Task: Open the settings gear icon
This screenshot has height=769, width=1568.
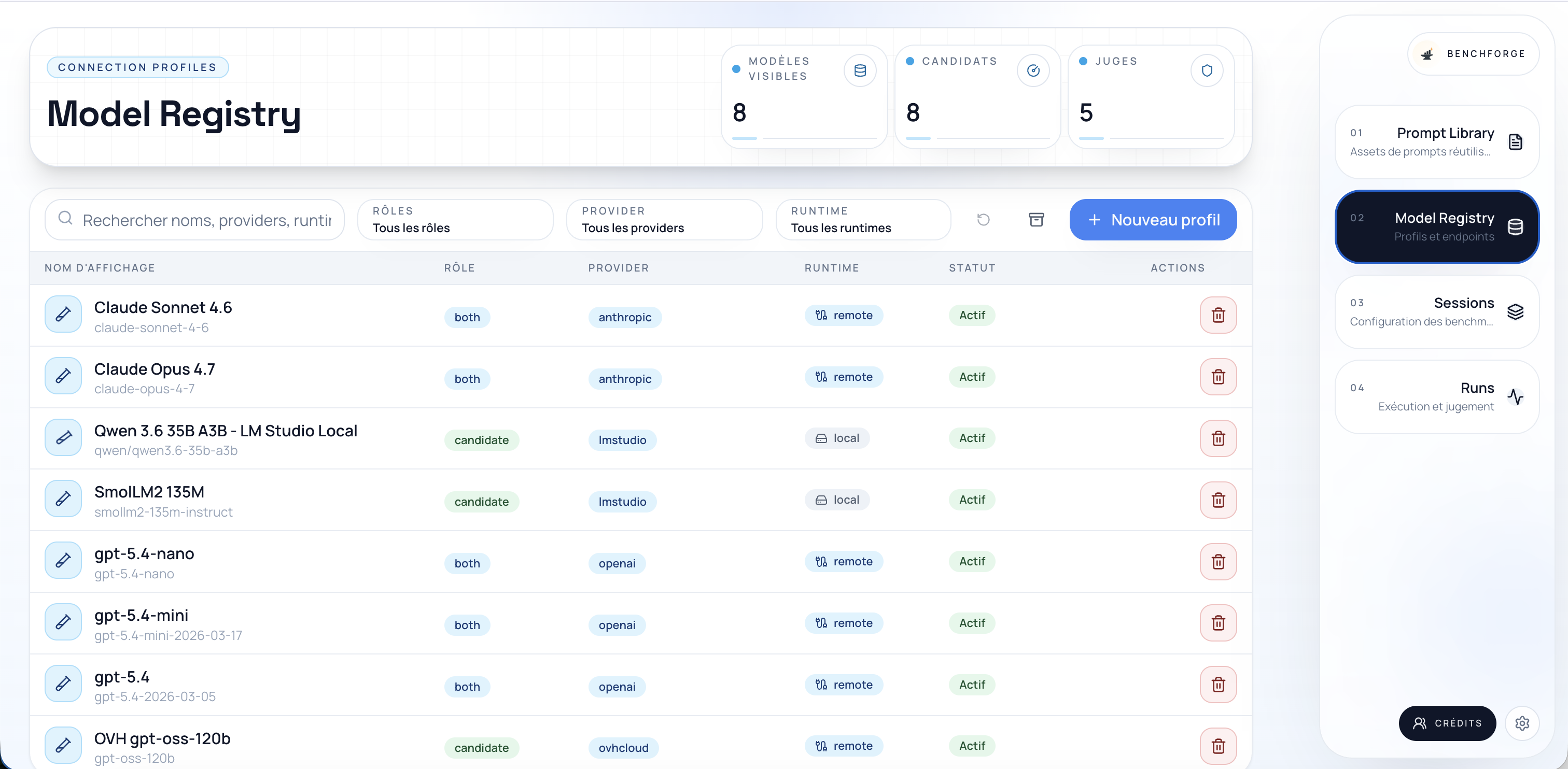Action: pos(1522,723)
